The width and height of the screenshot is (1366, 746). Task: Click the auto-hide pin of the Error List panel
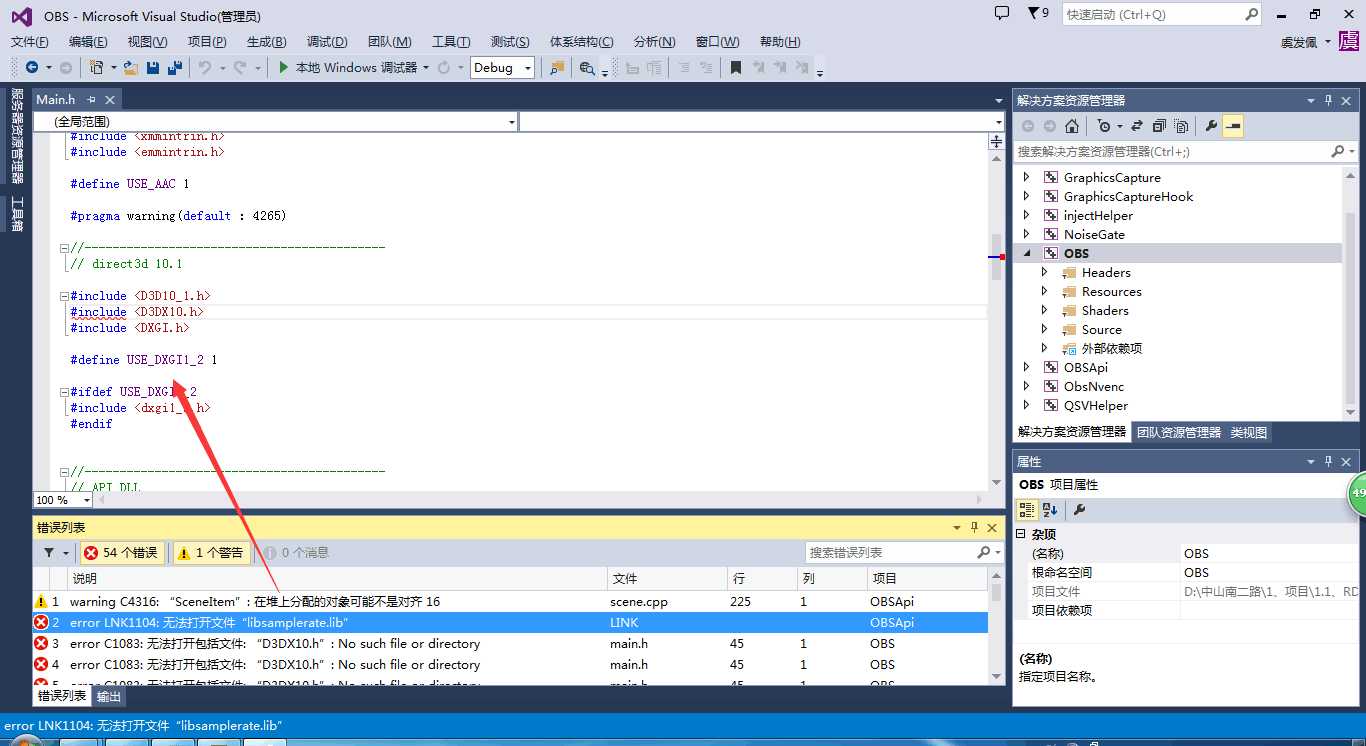point(974,527)
